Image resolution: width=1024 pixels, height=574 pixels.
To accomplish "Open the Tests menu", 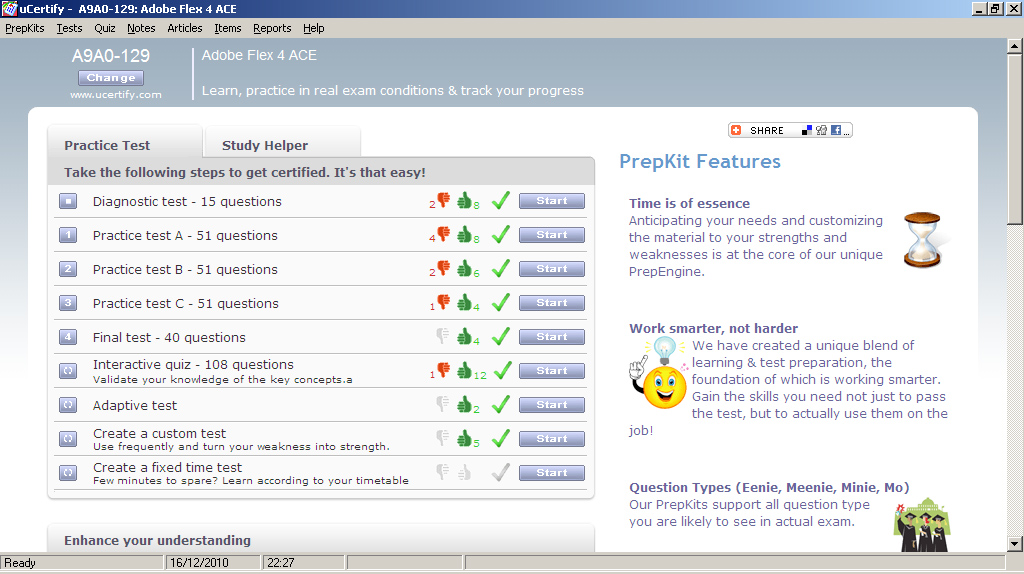I will pyautogui.click(x=69, y=28).
